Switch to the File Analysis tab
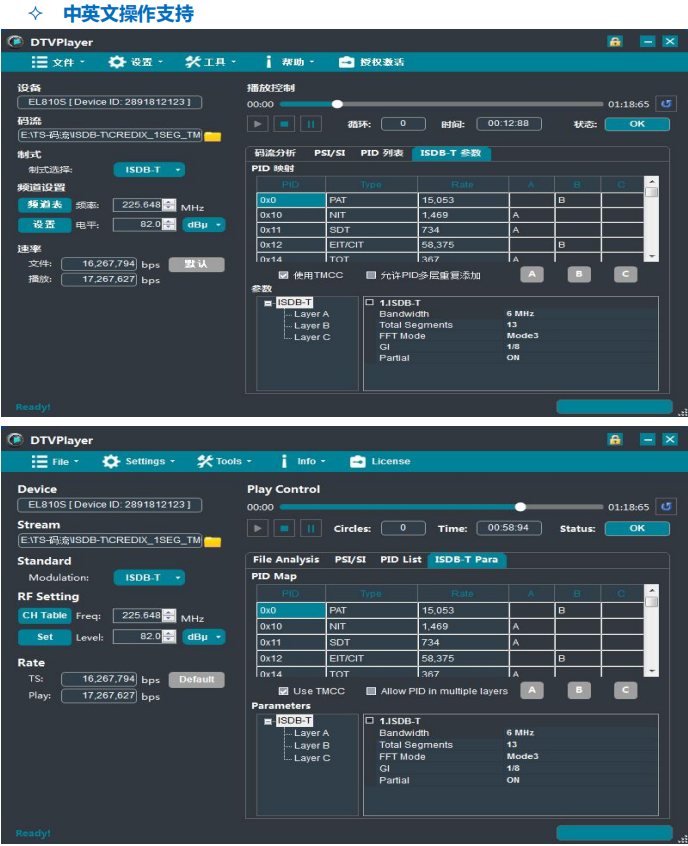The height and width of the screenshot is (846, 688). [286, 560]
